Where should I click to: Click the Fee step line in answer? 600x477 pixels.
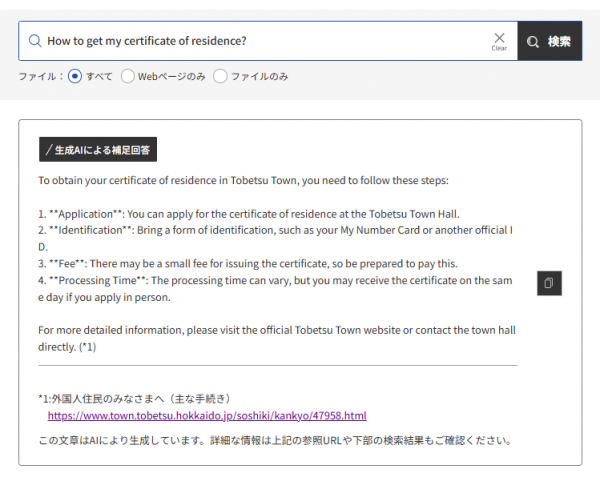247,264
